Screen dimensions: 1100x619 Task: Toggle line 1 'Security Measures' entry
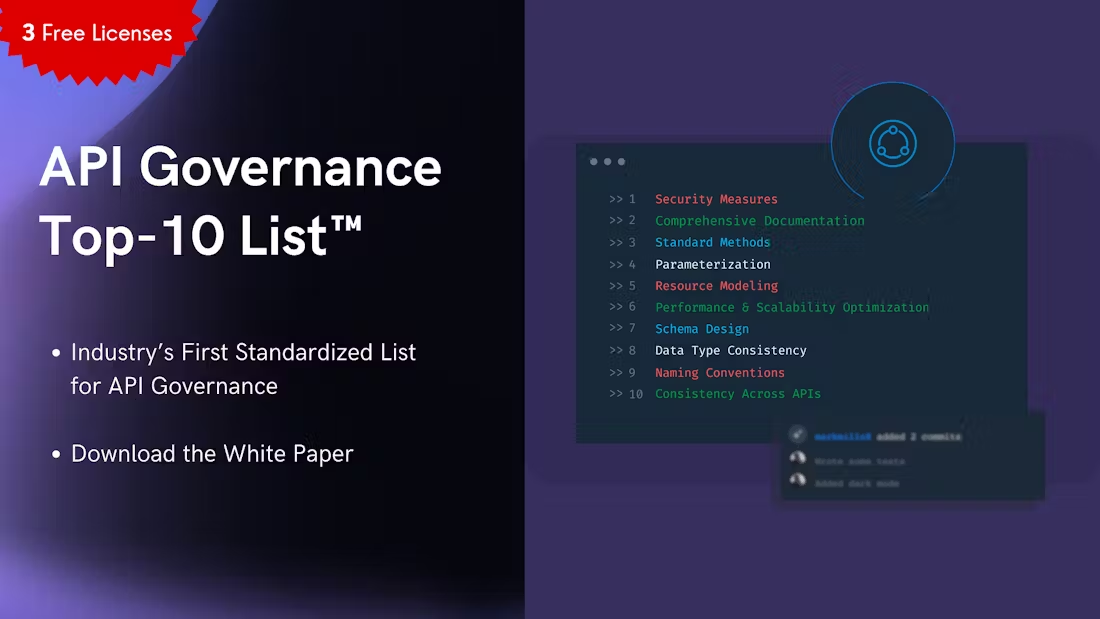[x=716, y=199]
